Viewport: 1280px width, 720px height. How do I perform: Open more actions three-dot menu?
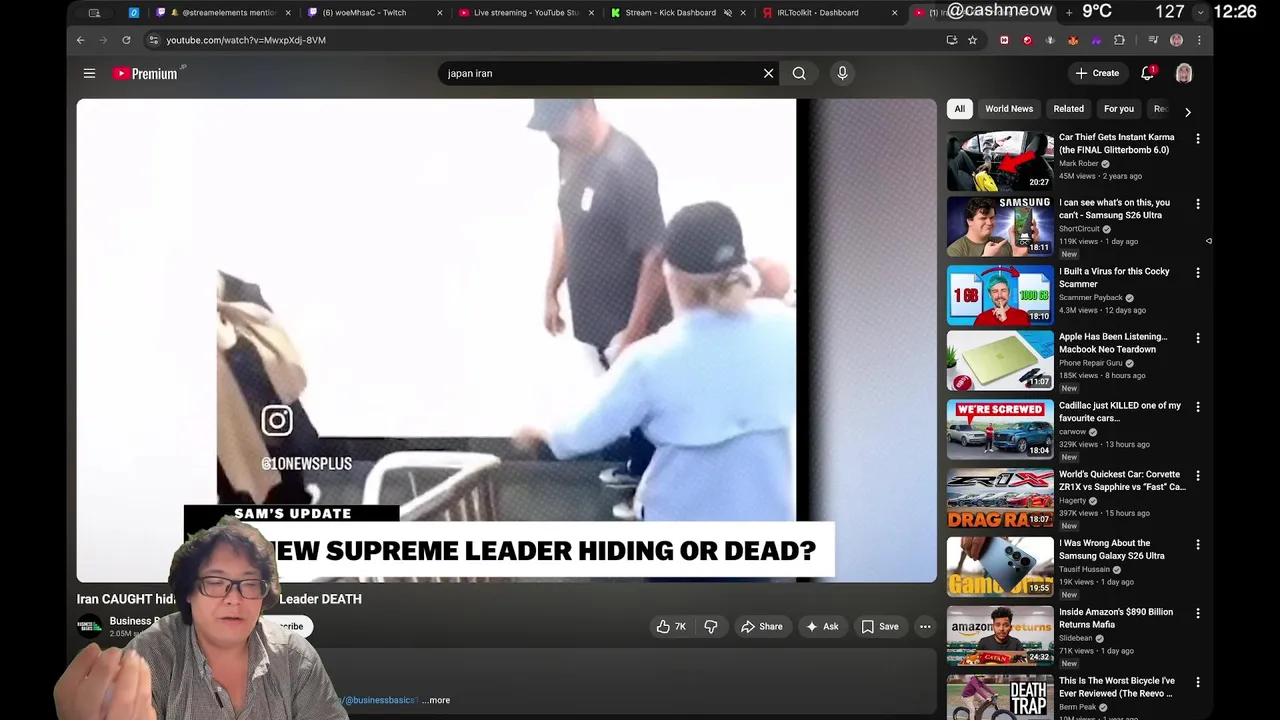pyautogui.click(x=925, y=626)
